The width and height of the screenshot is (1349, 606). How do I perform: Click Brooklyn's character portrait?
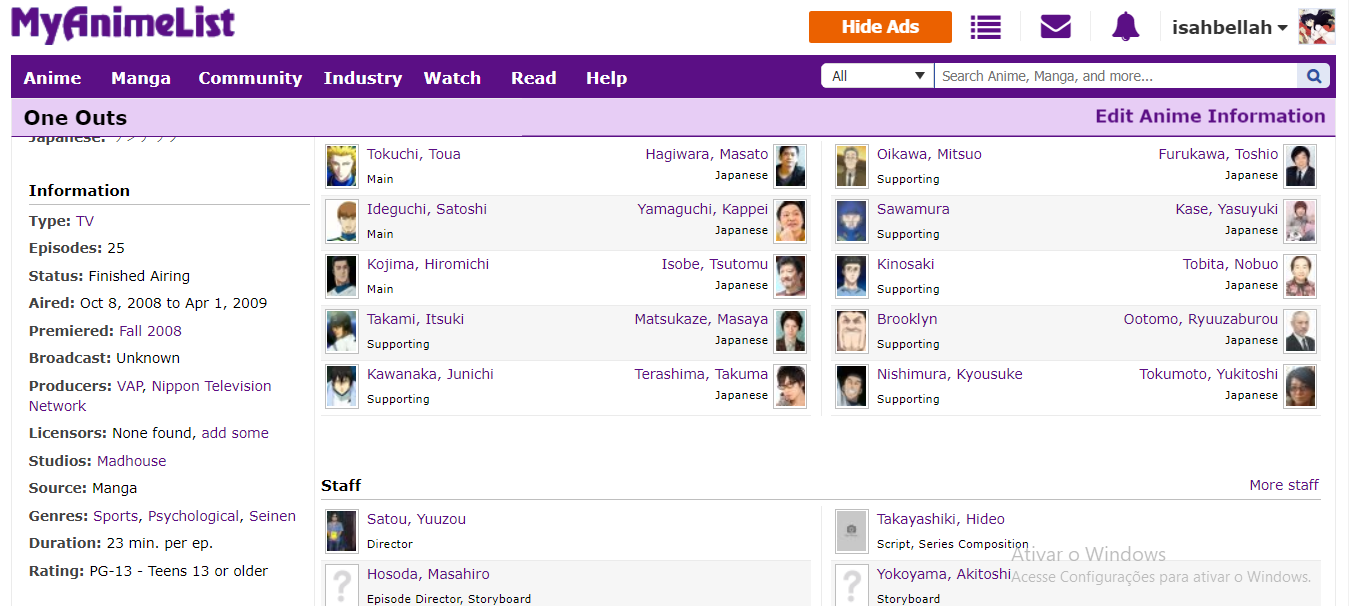coord(851,331)
